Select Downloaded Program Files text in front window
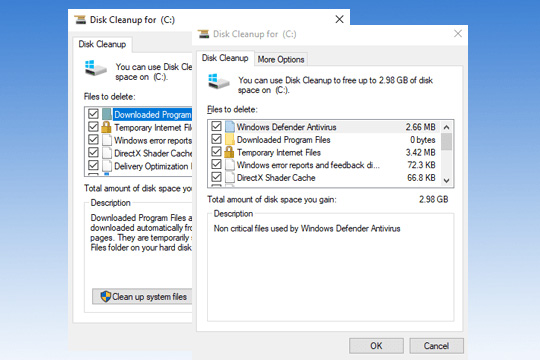 point(283,140)
